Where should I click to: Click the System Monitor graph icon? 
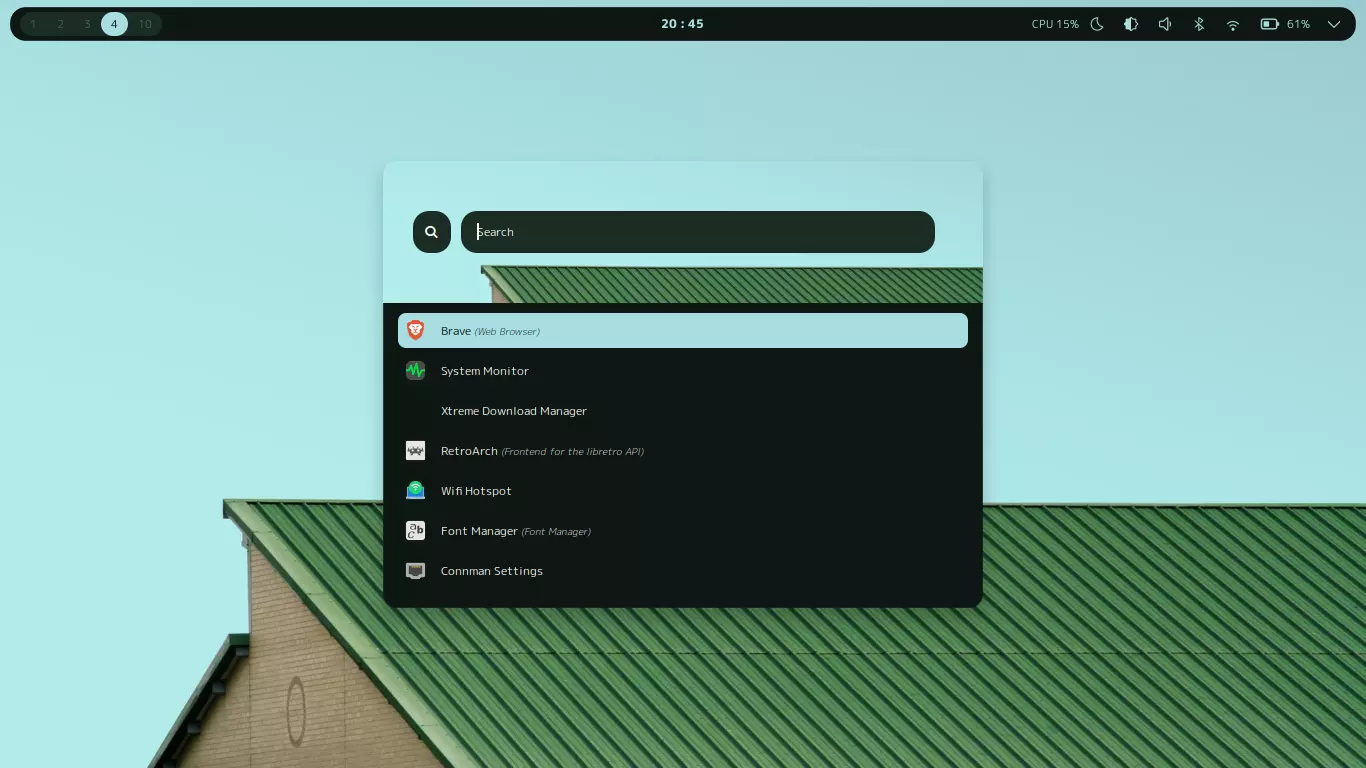(x=415, y=371)
